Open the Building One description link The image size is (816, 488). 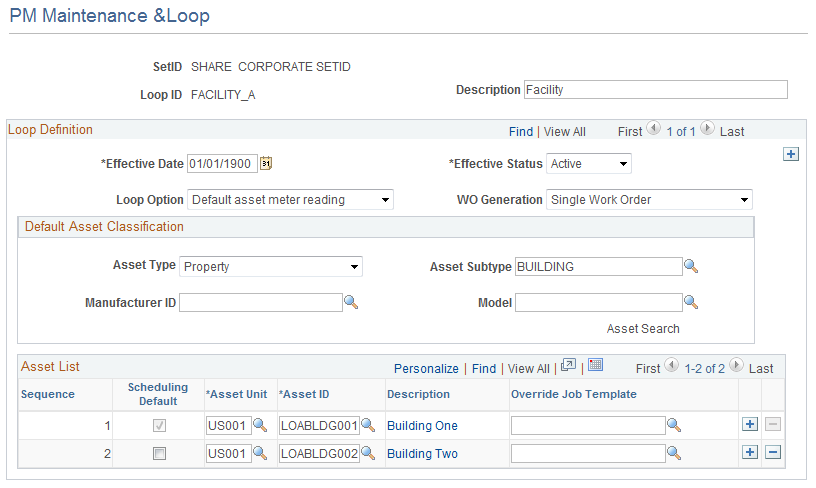(423, 426)
